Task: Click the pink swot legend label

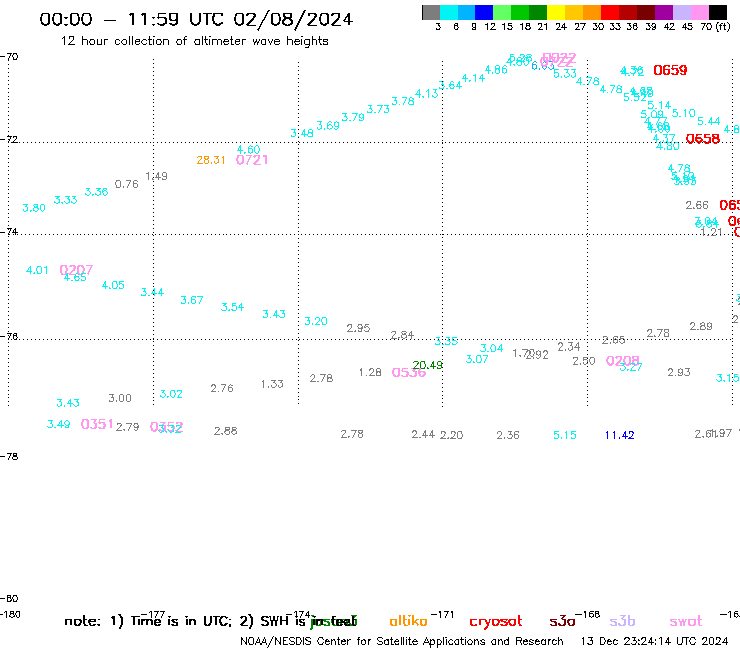Action: click(686, 621)
